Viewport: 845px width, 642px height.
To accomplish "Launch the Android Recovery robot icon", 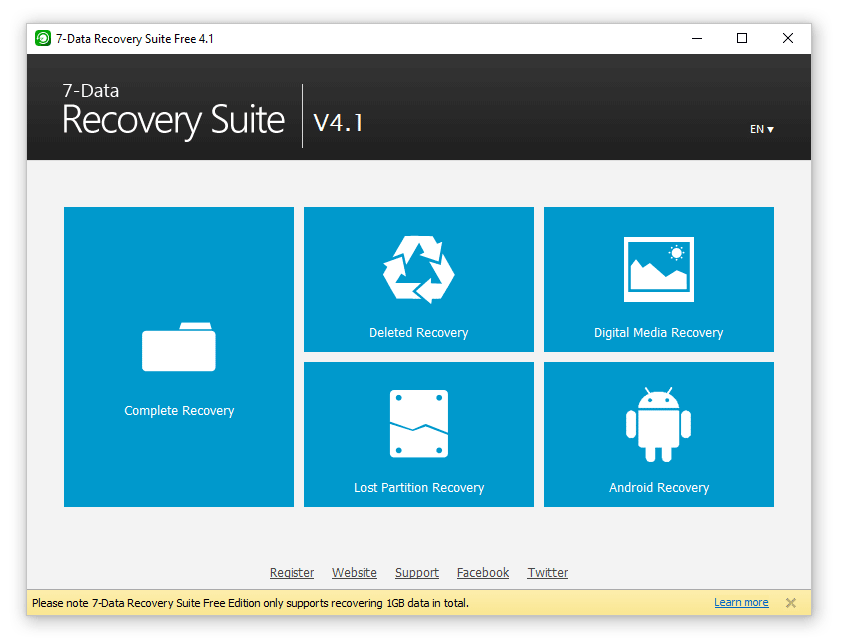I will 659,424.
